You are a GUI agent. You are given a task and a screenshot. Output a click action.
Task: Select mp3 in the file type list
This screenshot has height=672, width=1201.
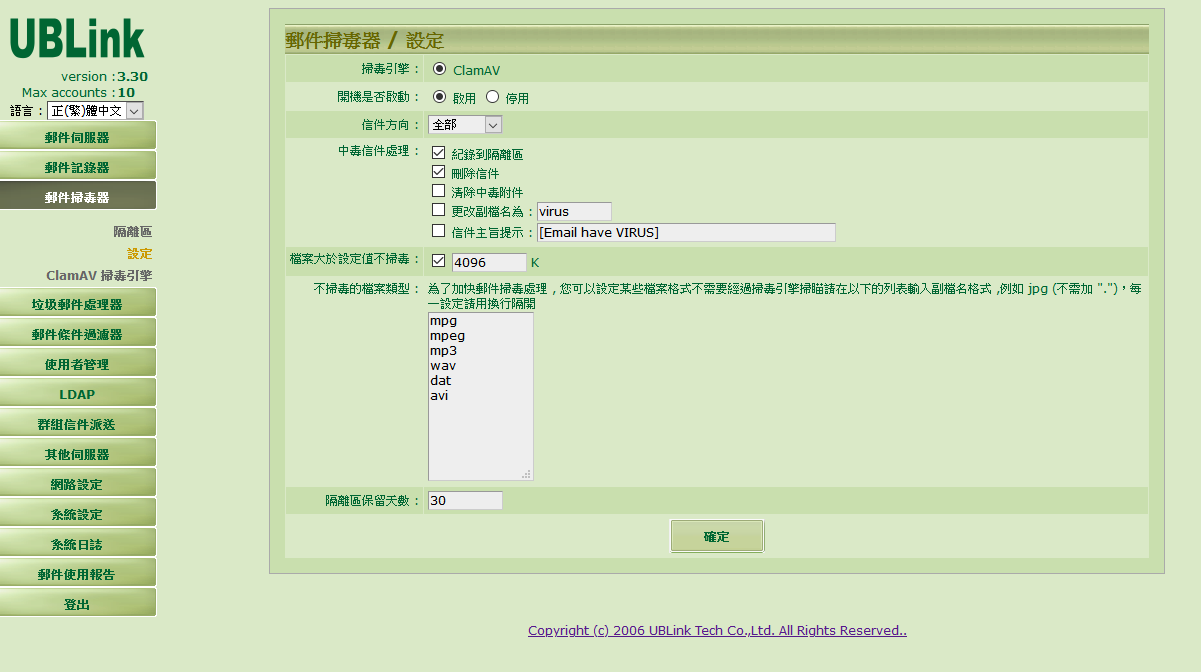click(x=442, y=350)
